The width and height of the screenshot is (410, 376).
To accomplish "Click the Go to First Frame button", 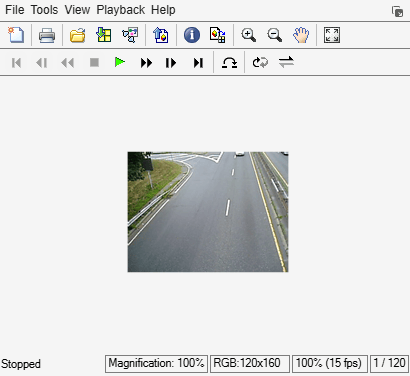I will click(16, 63).
